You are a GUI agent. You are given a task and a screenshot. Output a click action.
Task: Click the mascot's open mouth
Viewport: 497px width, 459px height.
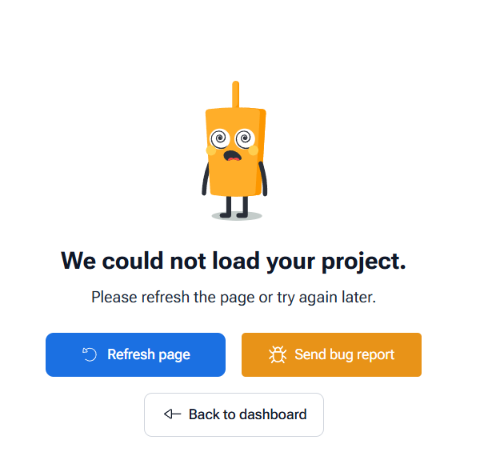[232, 156]
